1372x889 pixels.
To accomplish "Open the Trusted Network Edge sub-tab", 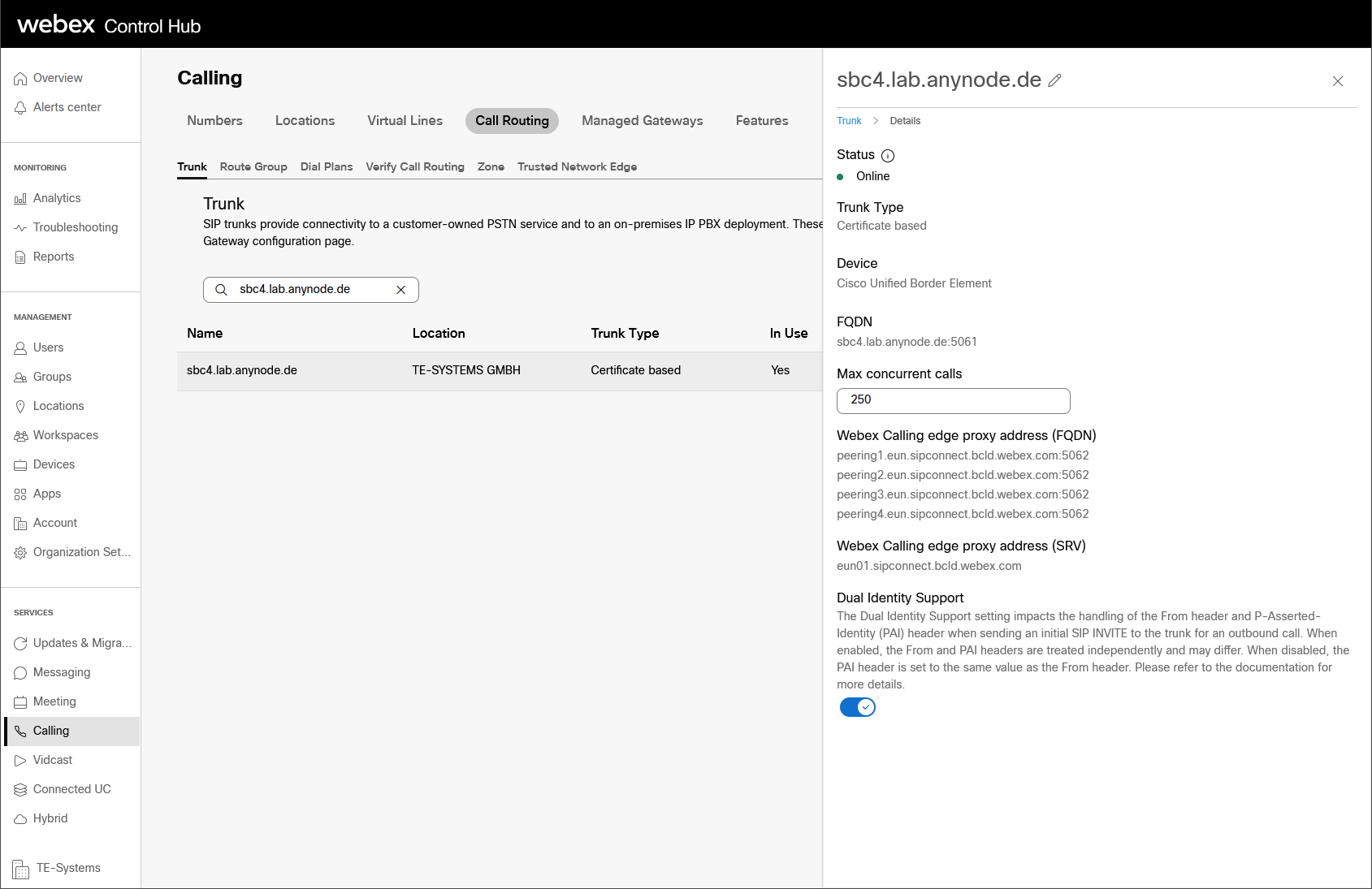I will (x=577, y=166).
